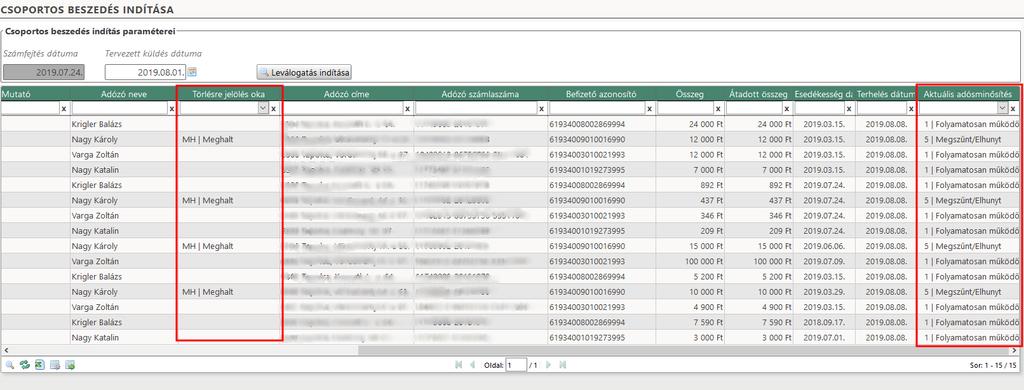Screen dimensions: 1024x390
Task: Select the 24 000 Ft Összeg cell
Action: click(690, 123)
